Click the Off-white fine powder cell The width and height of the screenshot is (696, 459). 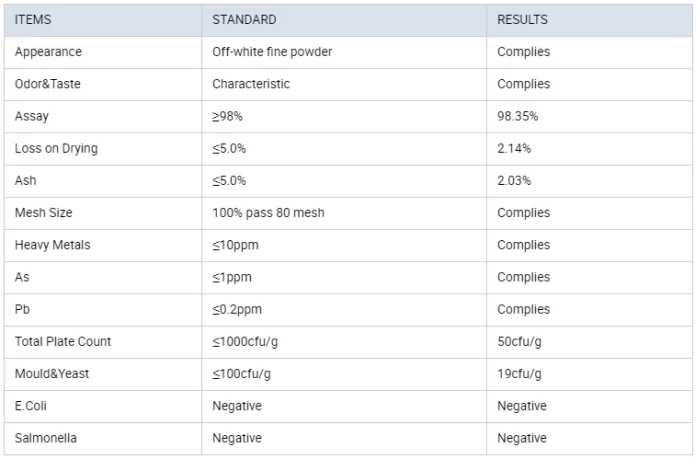[x=272, y=52]
